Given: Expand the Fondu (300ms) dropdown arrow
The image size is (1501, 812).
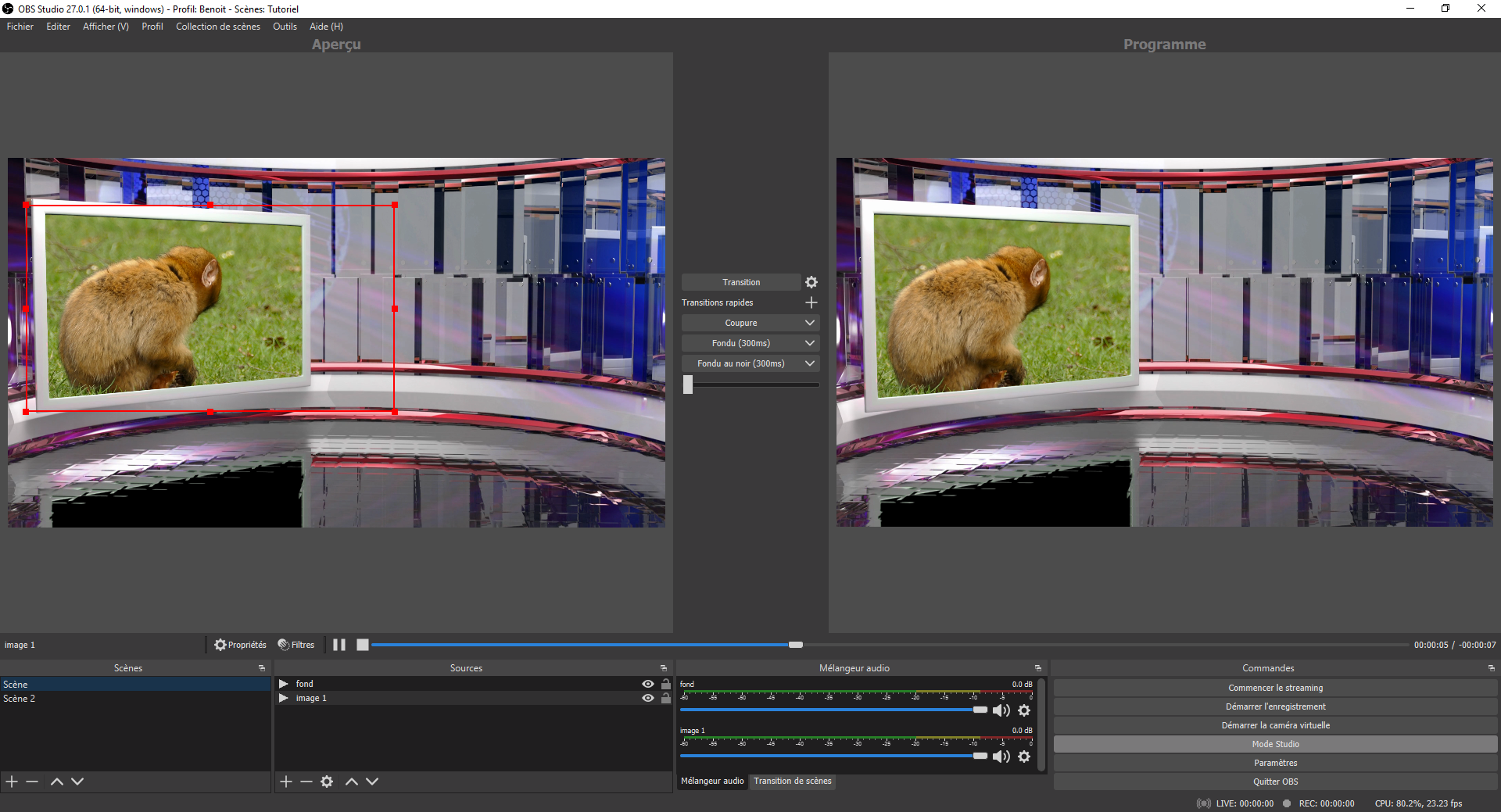Looking at the screenshot, I should (810, 343).
